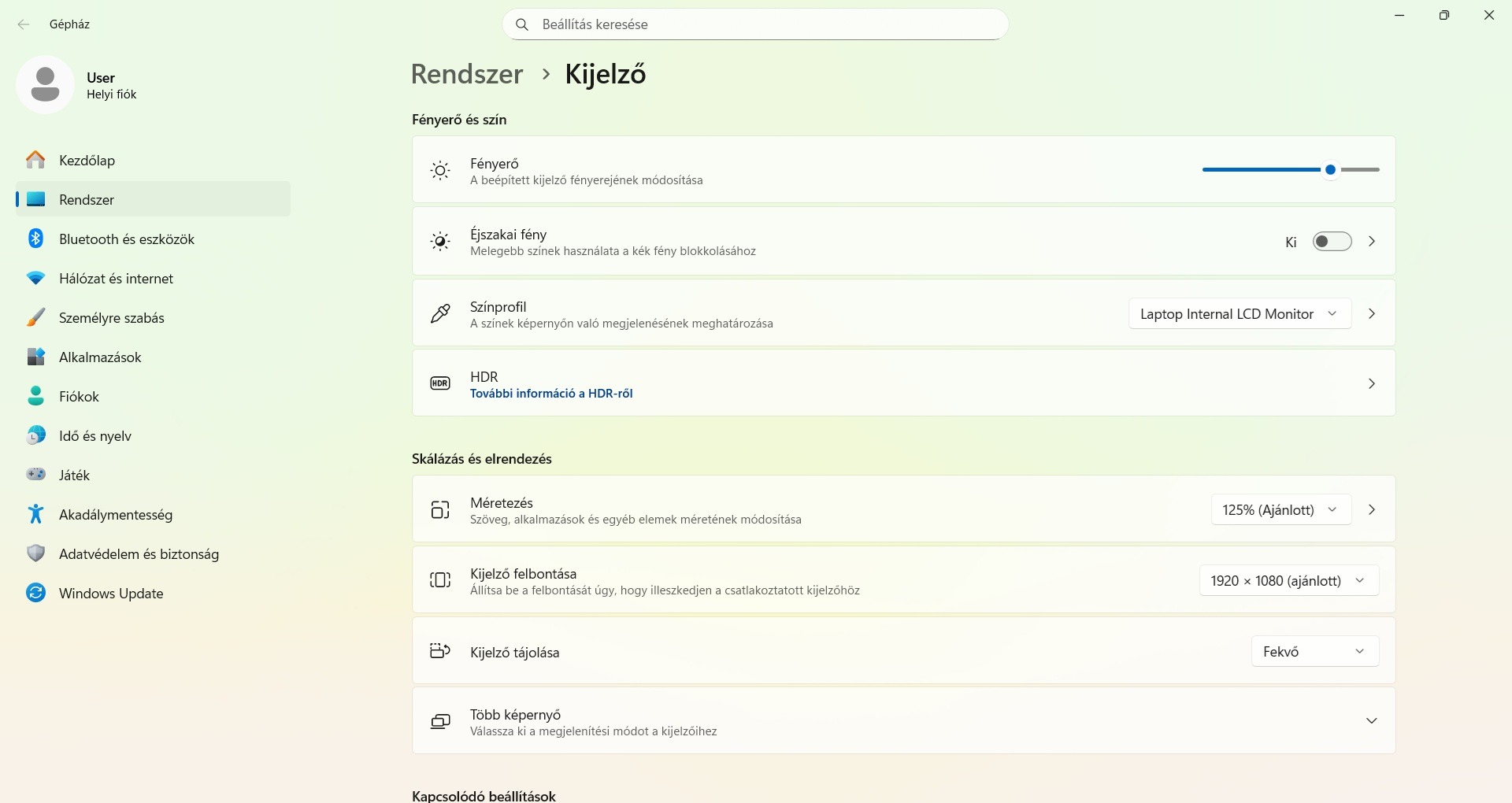This screenshot has width=1512, height=803.
Task: Turn on the Éjszakai fény toggle
Action: click(1332, 242)
